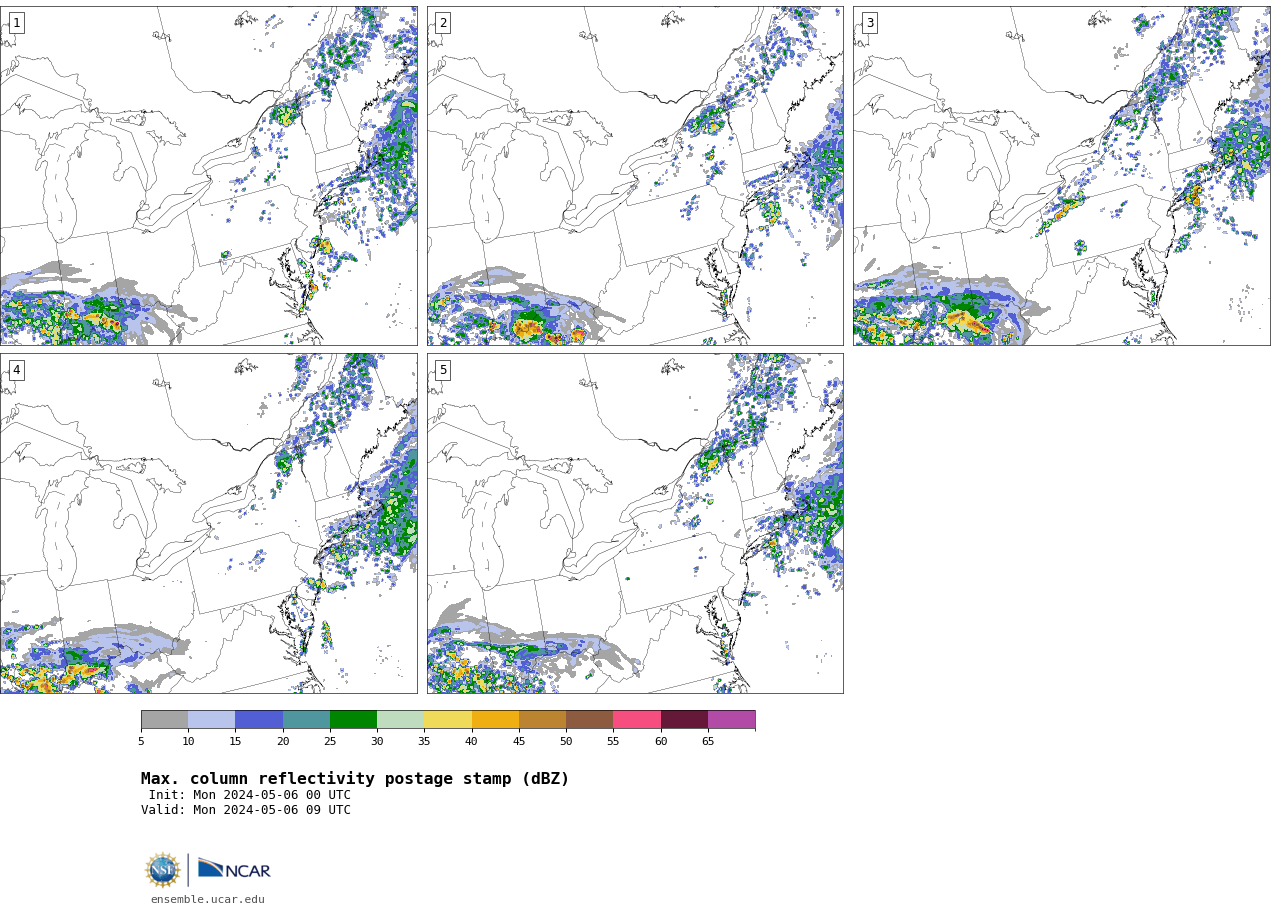Click the panel number label '2'

click(x=443, y=23)
